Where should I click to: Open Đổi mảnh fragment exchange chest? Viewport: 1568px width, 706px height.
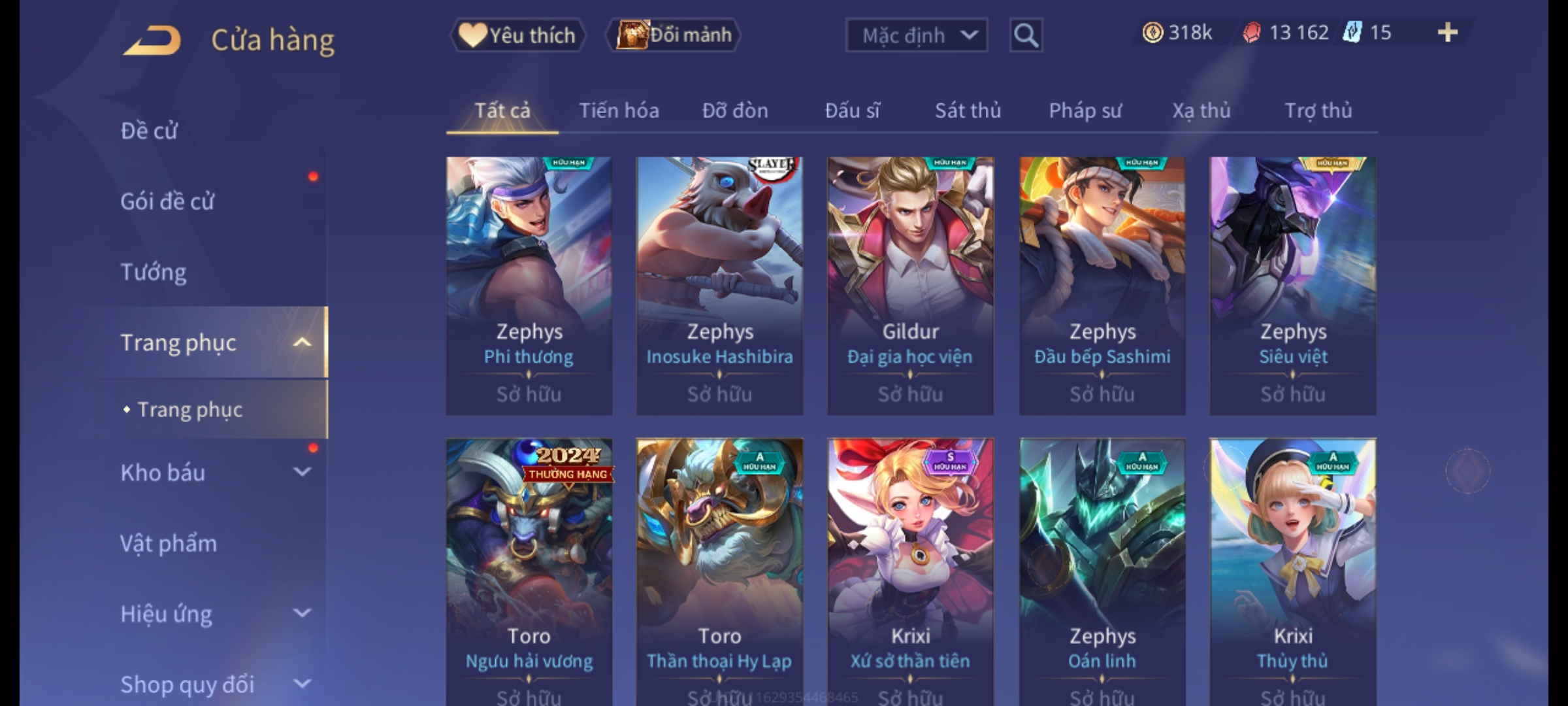(674, 35)
